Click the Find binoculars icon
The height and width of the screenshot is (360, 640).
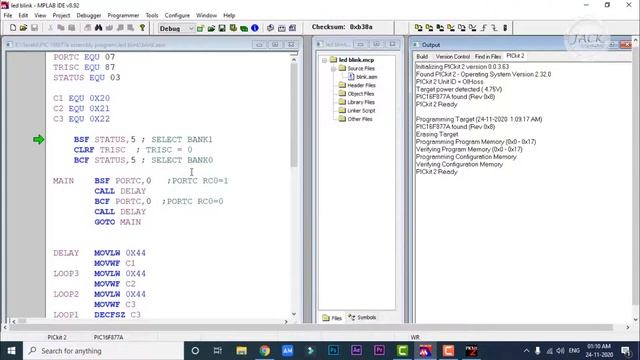click(x=98, y=28)
